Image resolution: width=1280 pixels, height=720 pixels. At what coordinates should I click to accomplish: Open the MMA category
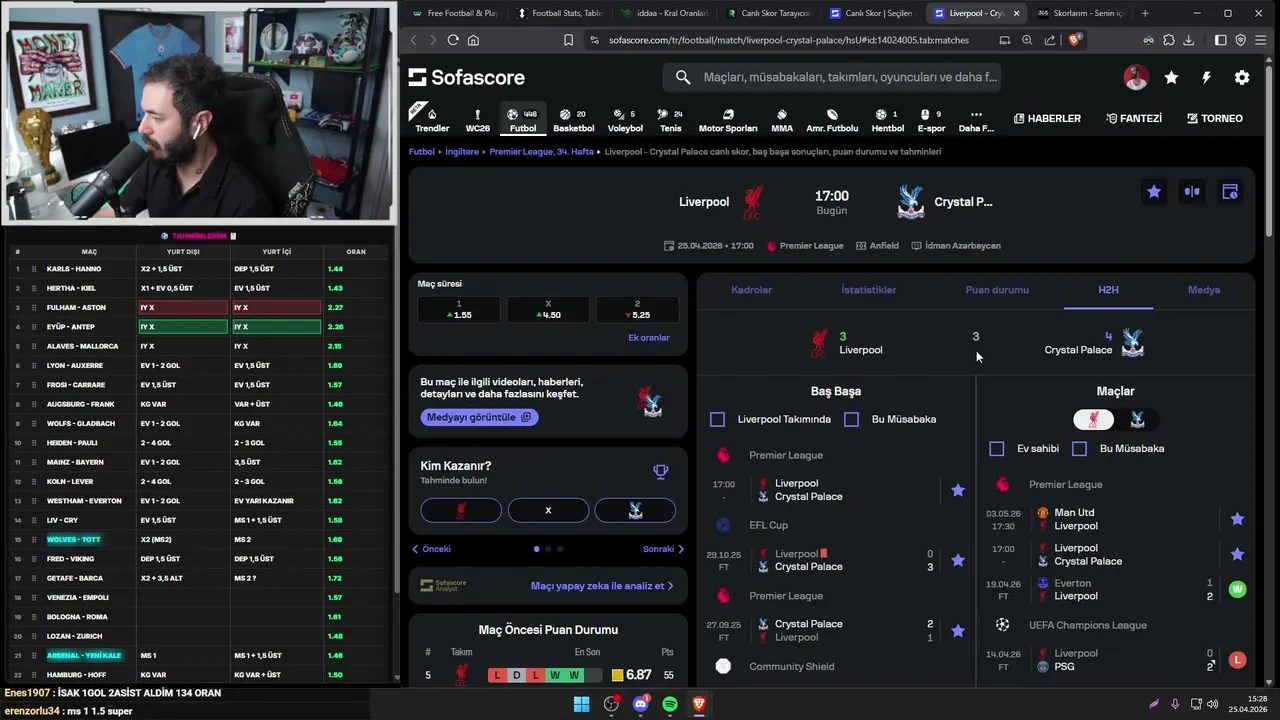[x=782, y=120]
